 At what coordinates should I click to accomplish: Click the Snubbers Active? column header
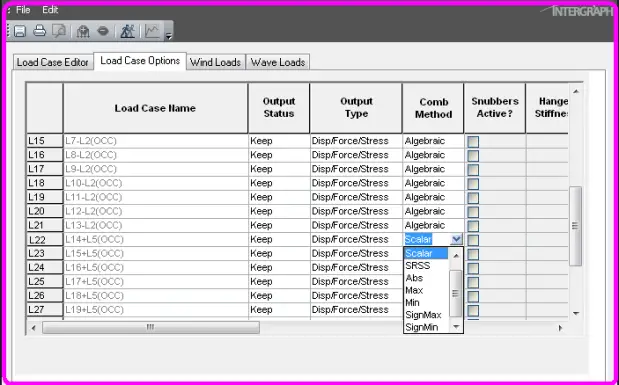(x=495, y=108)
